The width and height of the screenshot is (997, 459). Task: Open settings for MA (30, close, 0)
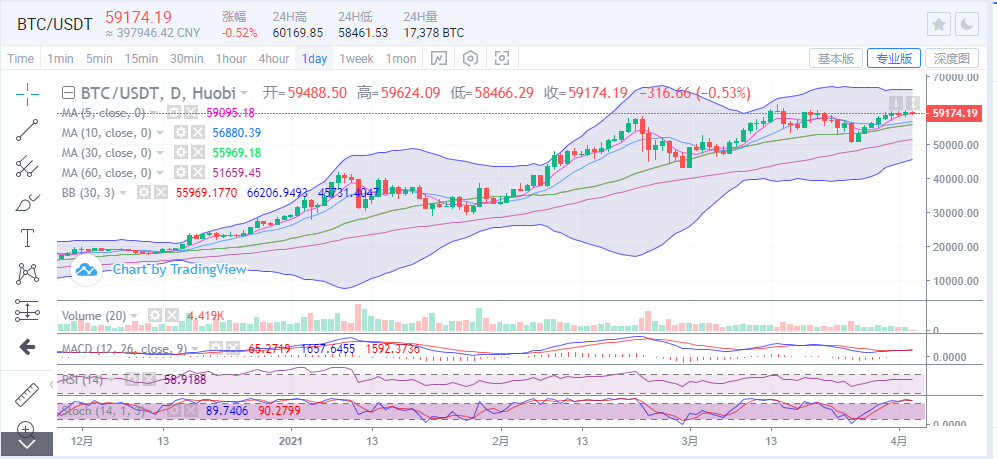[181, 153]
